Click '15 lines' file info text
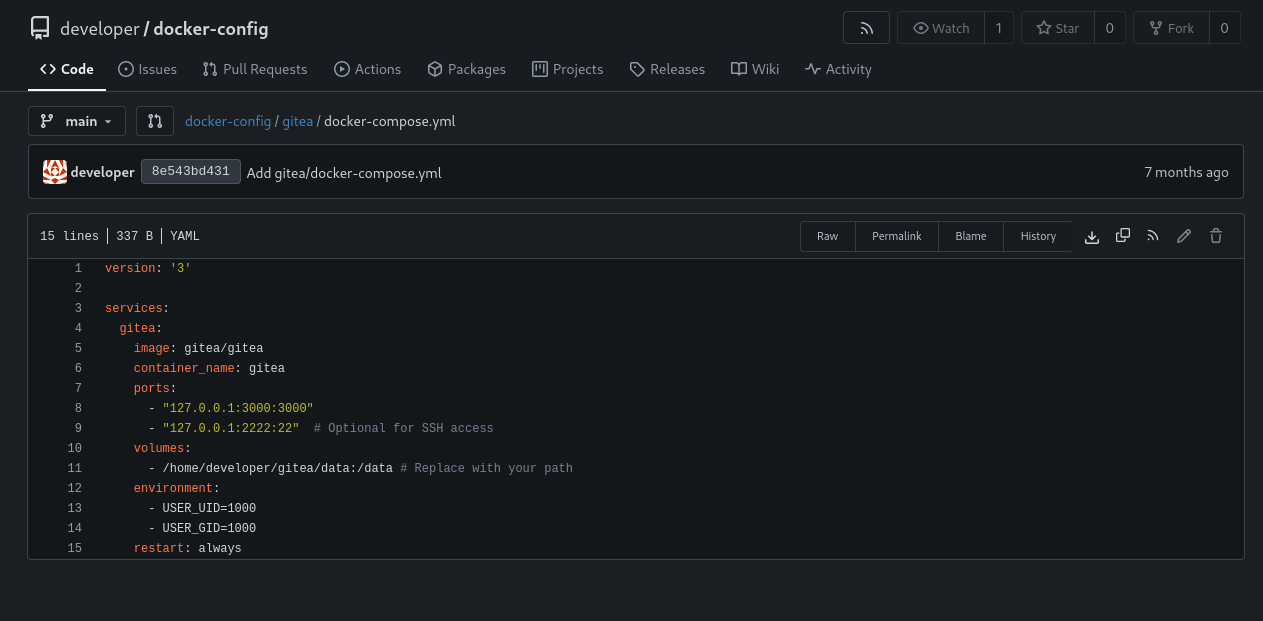The width and height of the screenshot is (1263, 621). coord(69,236)
